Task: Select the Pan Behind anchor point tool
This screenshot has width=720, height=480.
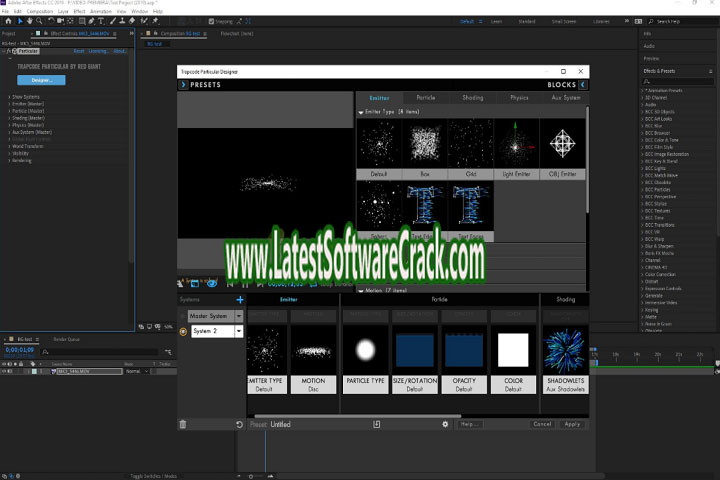Action: click(70, 21)
